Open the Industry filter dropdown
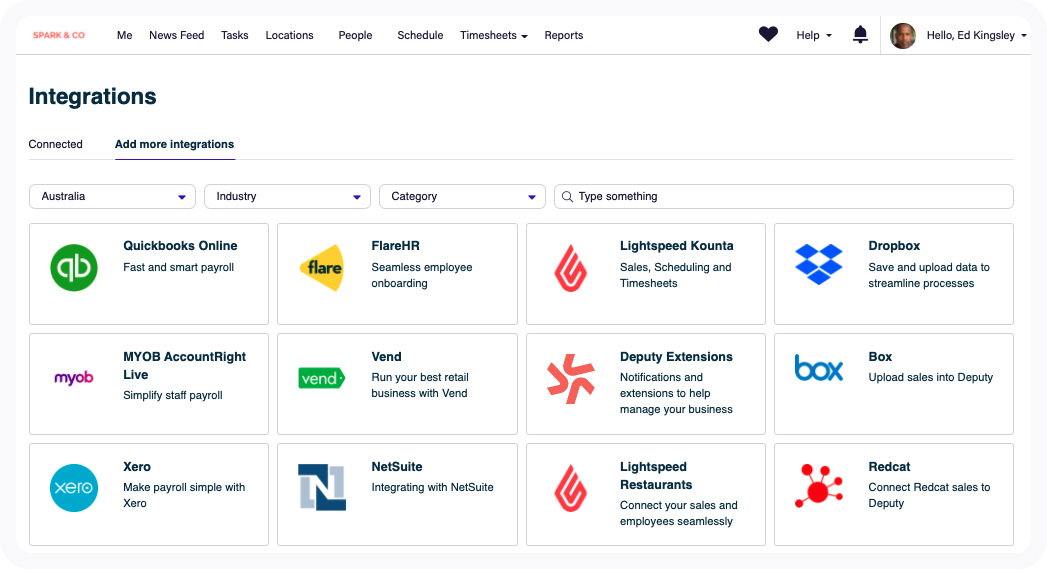This screenshot has height=569, width=1047. pos(287,196)
